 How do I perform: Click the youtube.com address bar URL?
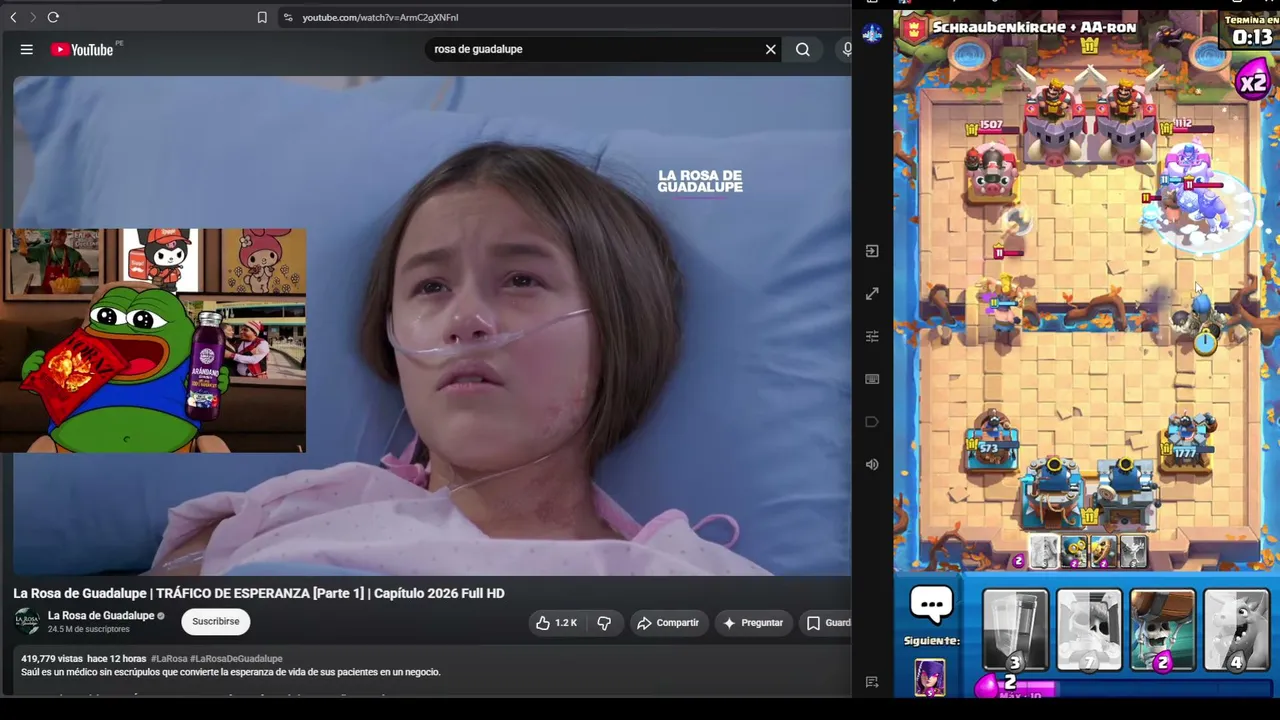pos(380,17)
